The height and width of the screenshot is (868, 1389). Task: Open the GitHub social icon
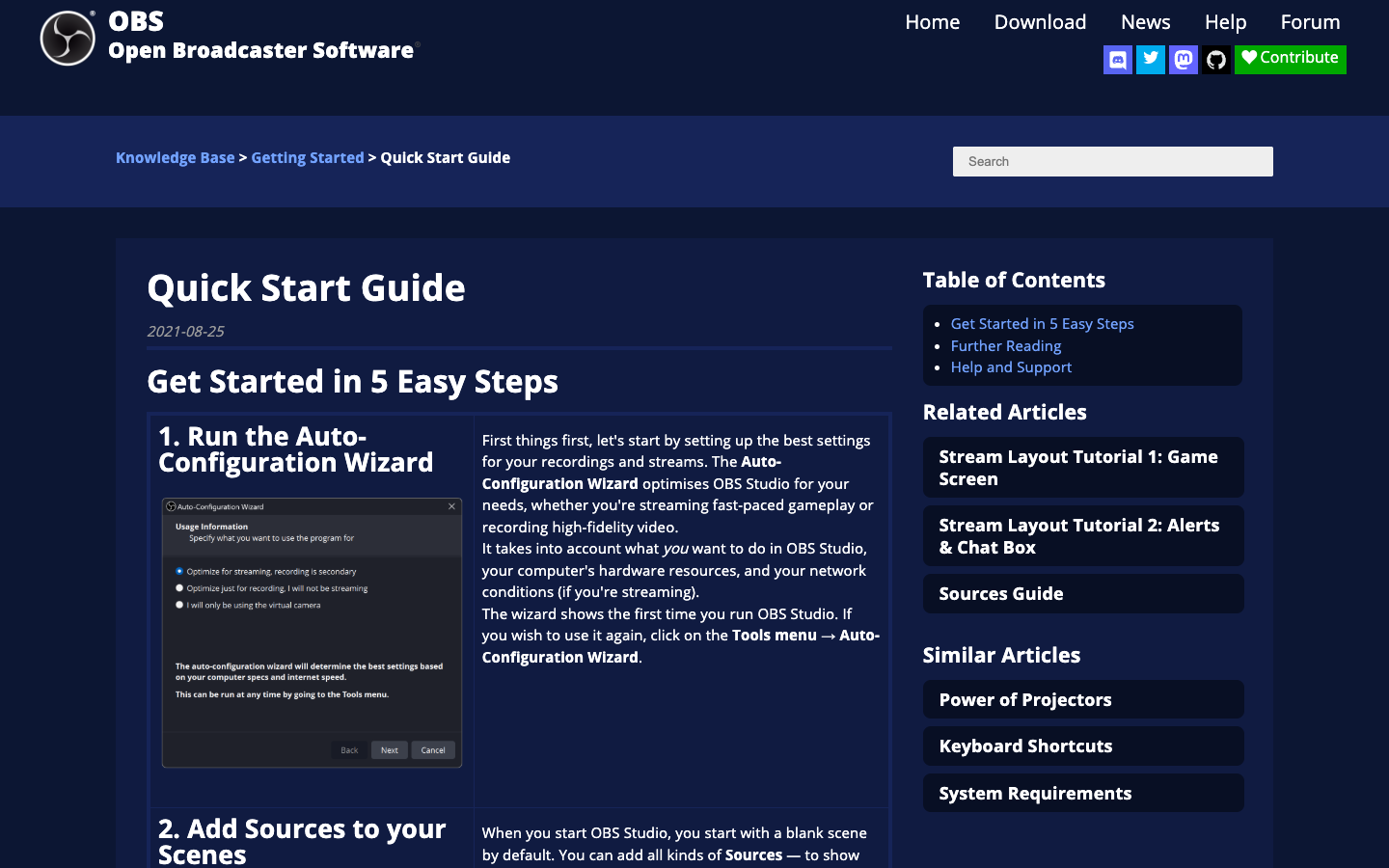(x=1215, y=60)
